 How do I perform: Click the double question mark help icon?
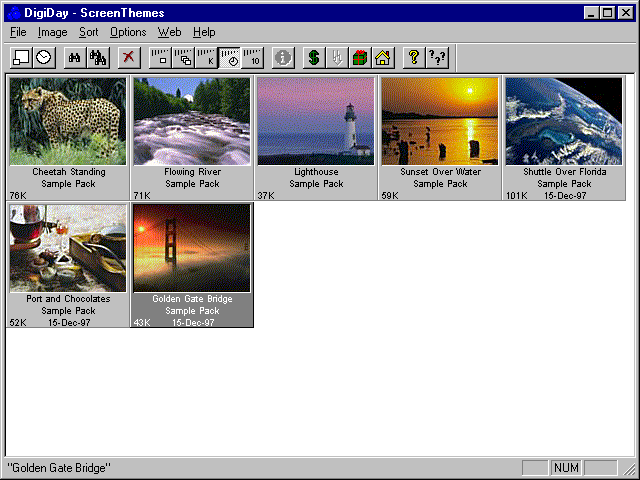tap(437, 58)
